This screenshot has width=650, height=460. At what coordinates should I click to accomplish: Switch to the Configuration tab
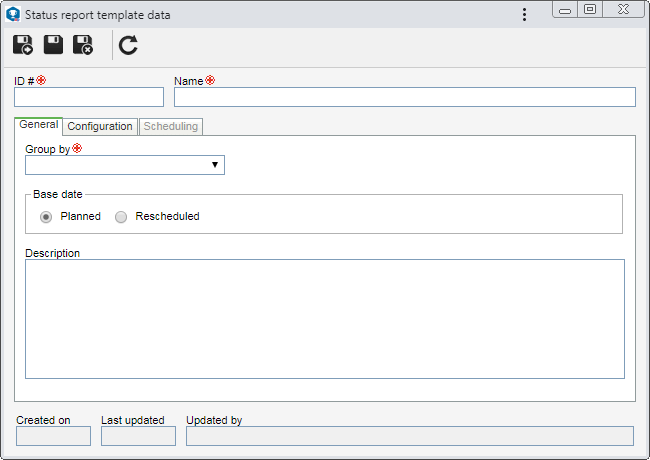tap(100, 126)
